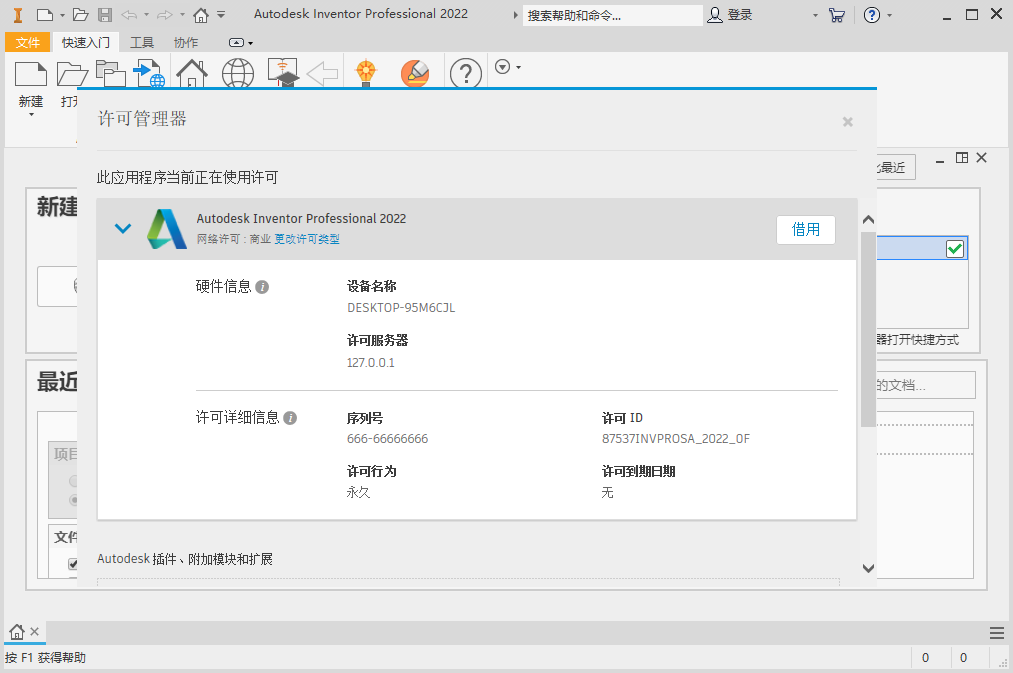Click the 借用 button

(x=805, y=229)
